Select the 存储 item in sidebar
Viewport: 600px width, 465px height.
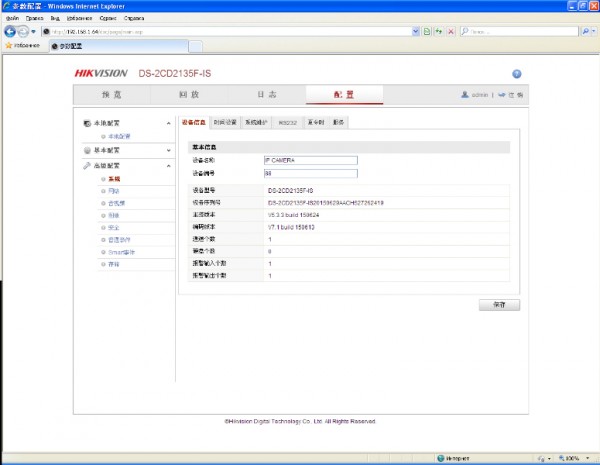click(114, 264)
